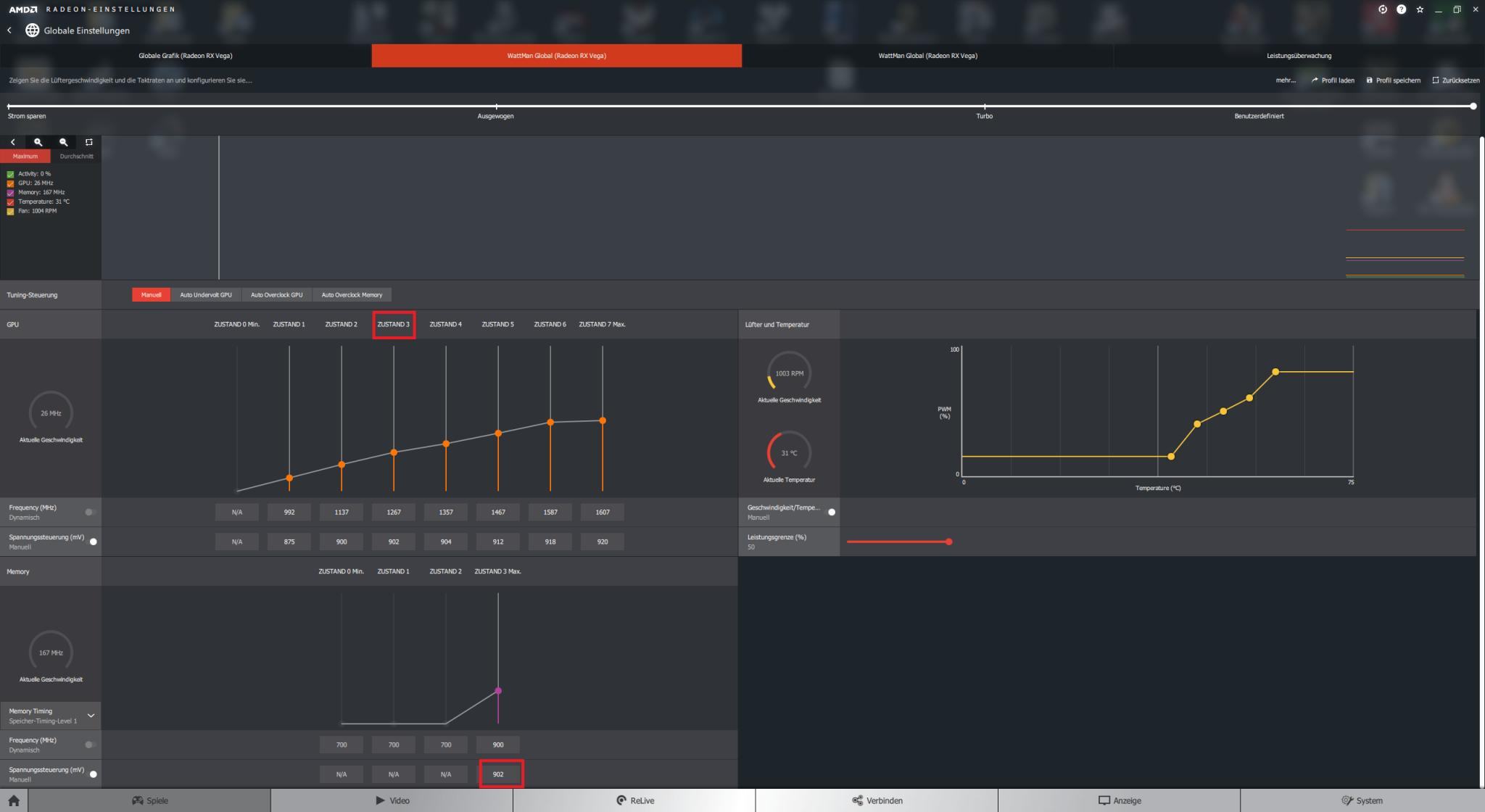Show Durchschnitt values in legend
The width and height of the screenshot is (1485, 812).
coord(76,156)
